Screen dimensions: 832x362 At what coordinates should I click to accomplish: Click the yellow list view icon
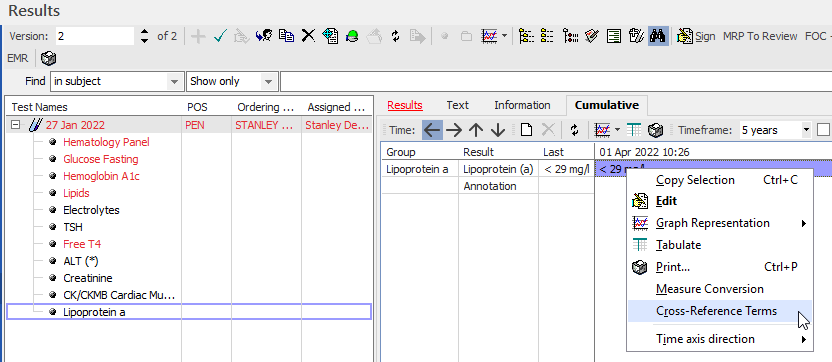[x=547, y=36]
